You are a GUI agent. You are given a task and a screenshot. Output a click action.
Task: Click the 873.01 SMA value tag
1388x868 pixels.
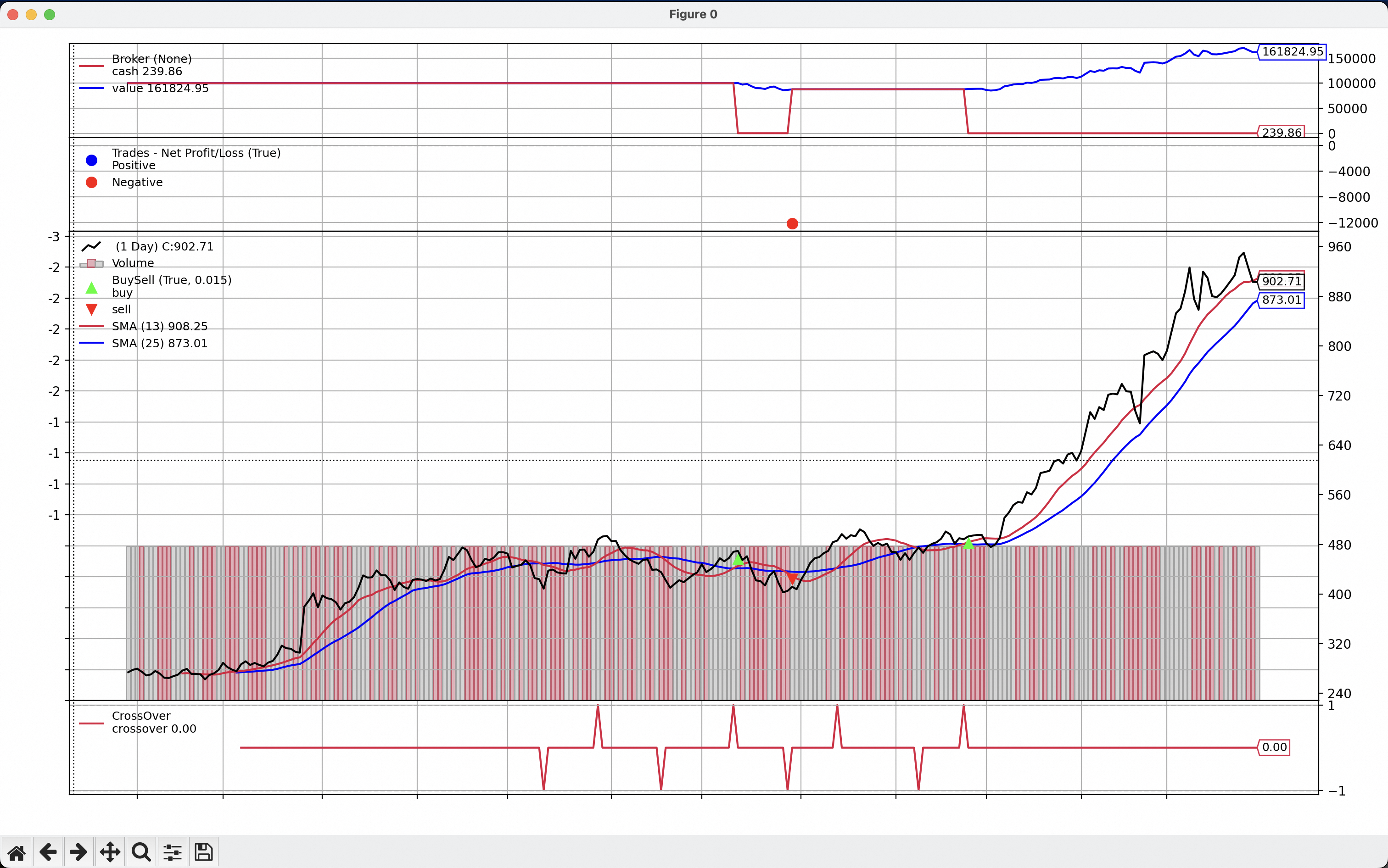[x=1281, y=300]
